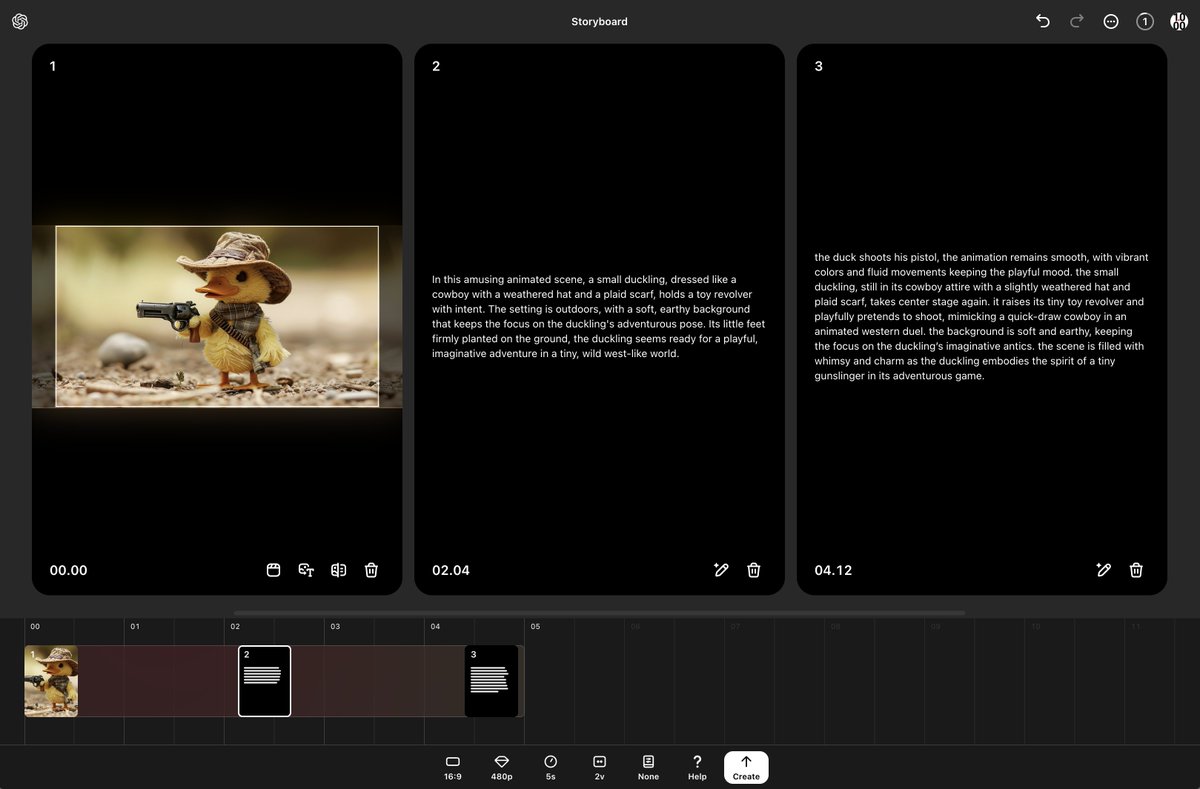Open the 5s duration selector
This screenshot has width=1200, height=789.
(550, 767)
